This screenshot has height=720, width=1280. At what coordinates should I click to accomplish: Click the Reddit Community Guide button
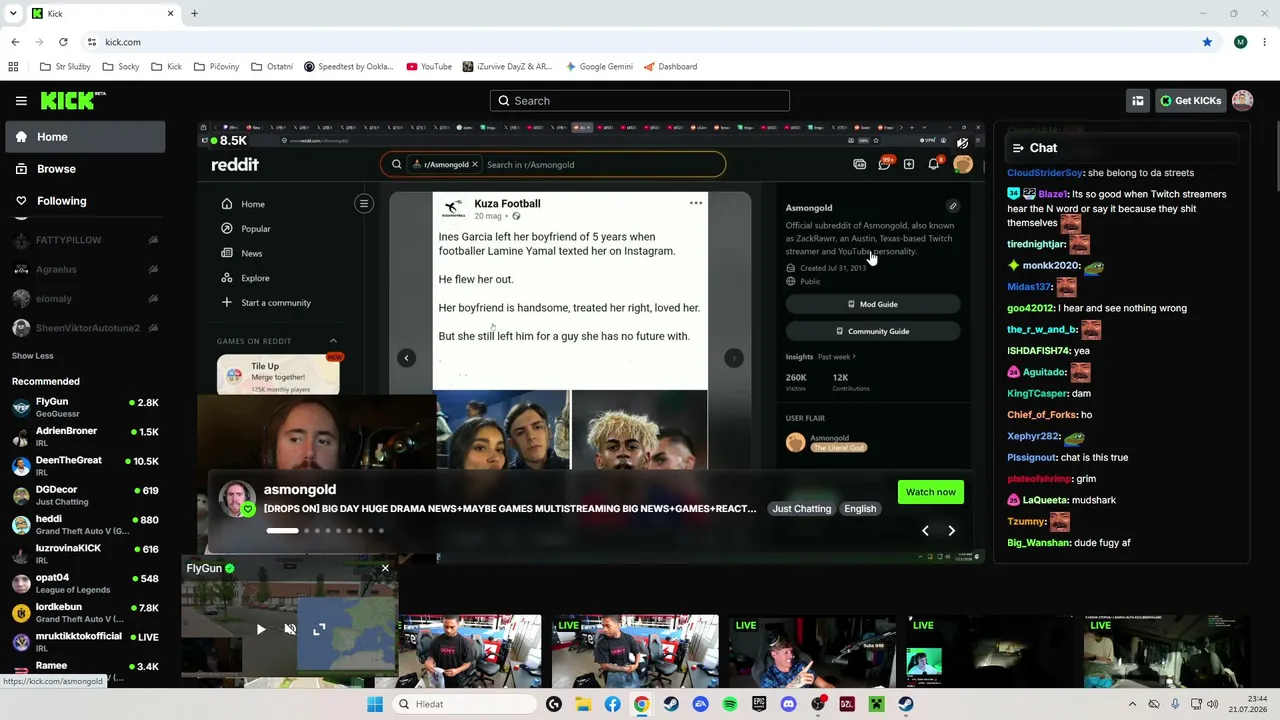873,331
